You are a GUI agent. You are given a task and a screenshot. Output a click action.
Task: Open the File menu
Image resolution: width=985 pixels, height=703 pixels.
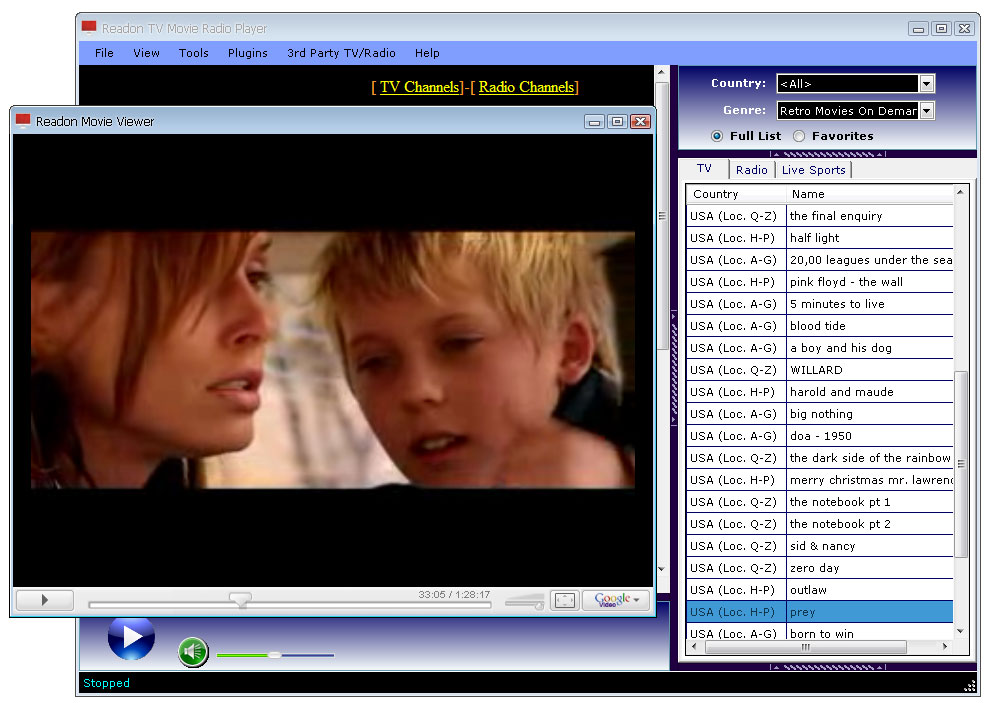coord(104,53)
